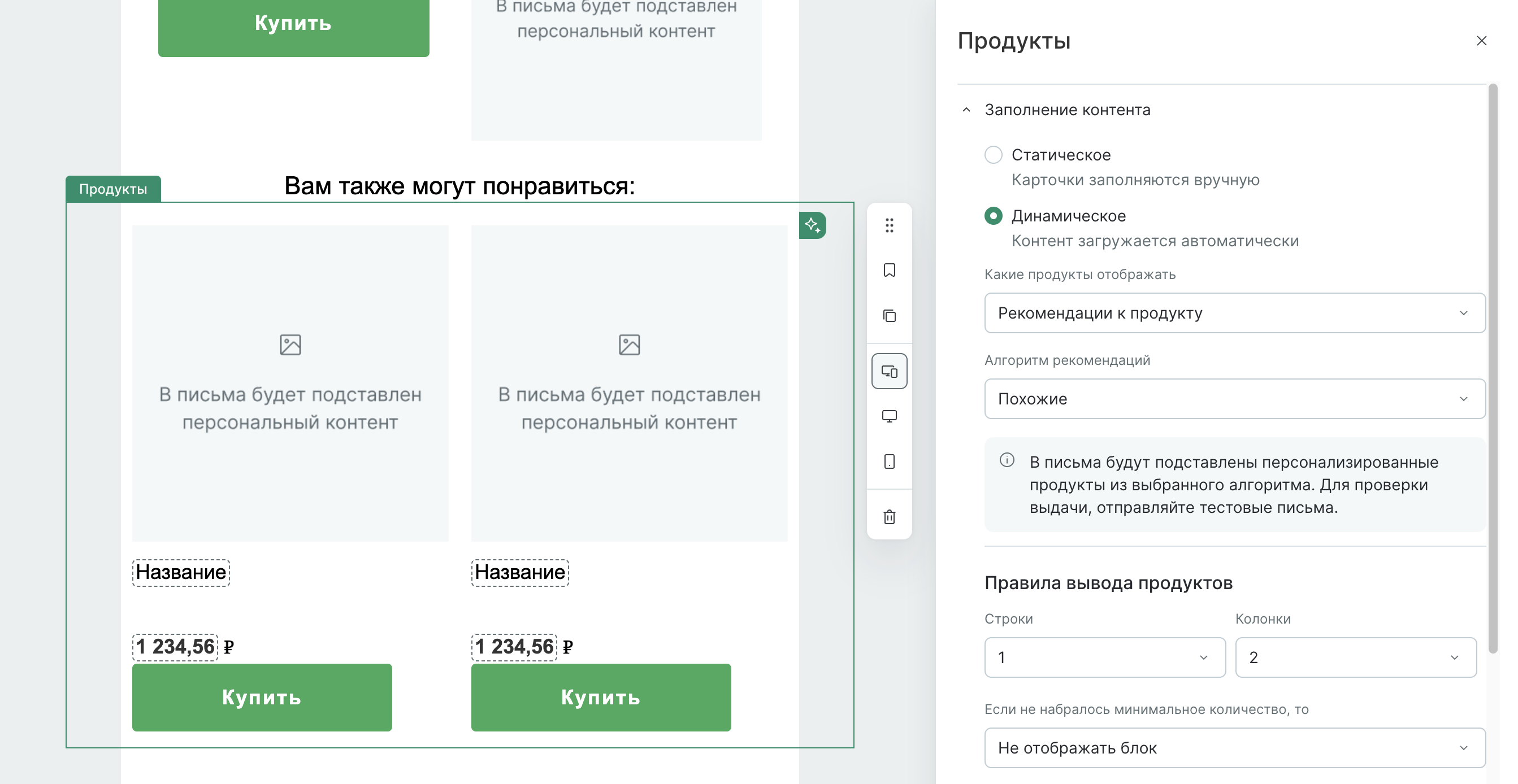The height and width of the screenshot is (784, 1518).
Task: Select the Динамическое radio button
Action: [x=993, y=216]
